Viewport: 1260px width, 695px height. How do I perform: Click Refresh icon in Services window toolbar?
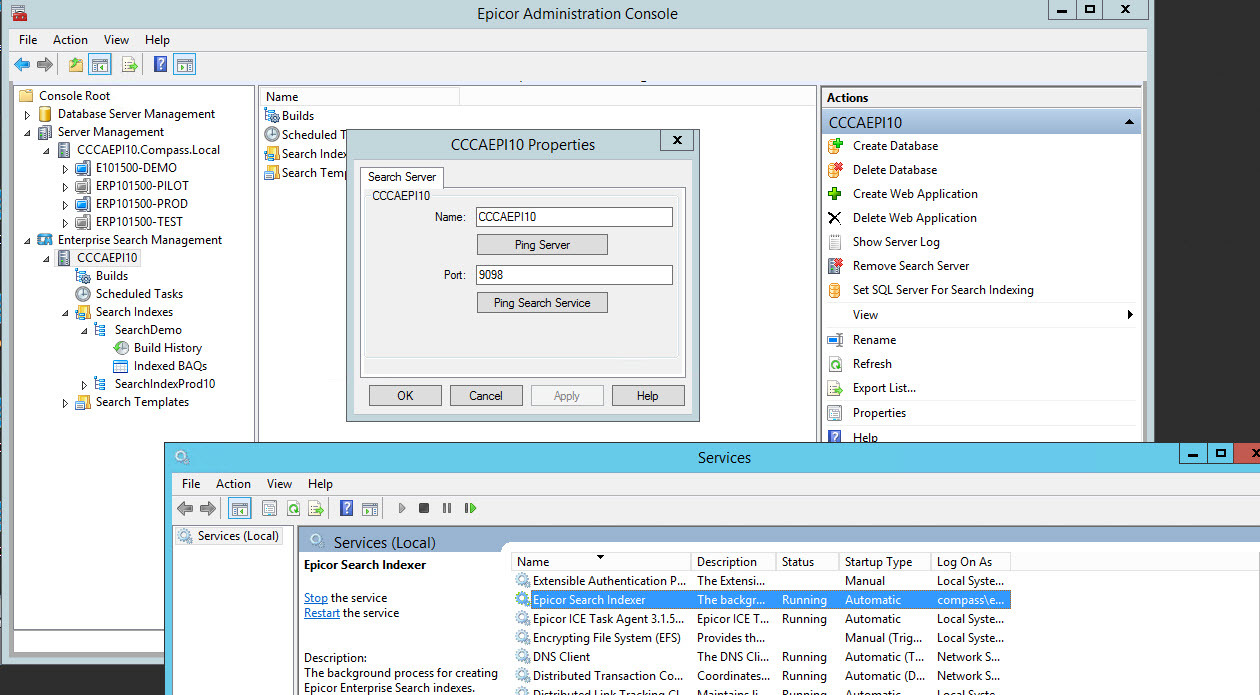[293, 508]
